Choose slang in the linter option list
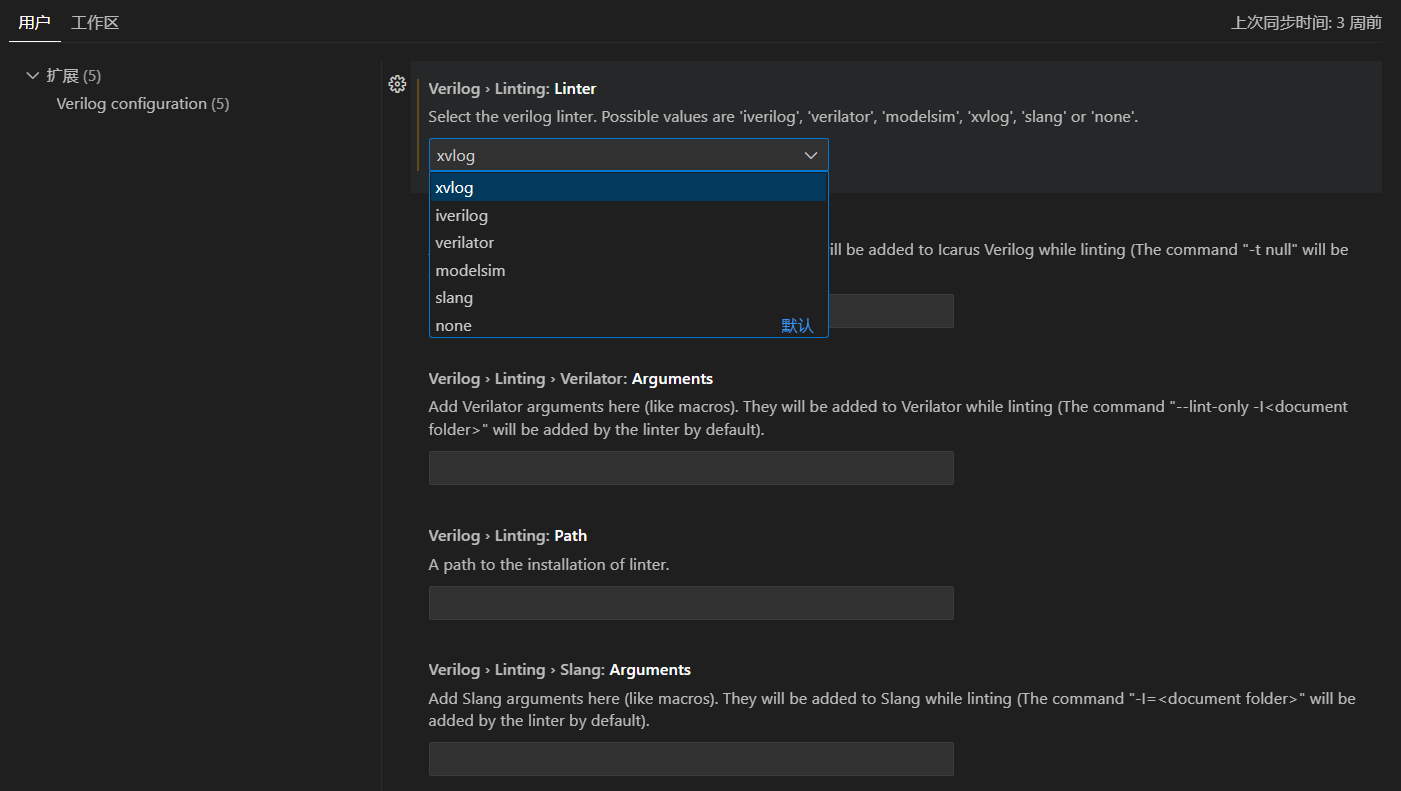The height and width of the screenshot is (791, 1401). click(x=628, y=298)
